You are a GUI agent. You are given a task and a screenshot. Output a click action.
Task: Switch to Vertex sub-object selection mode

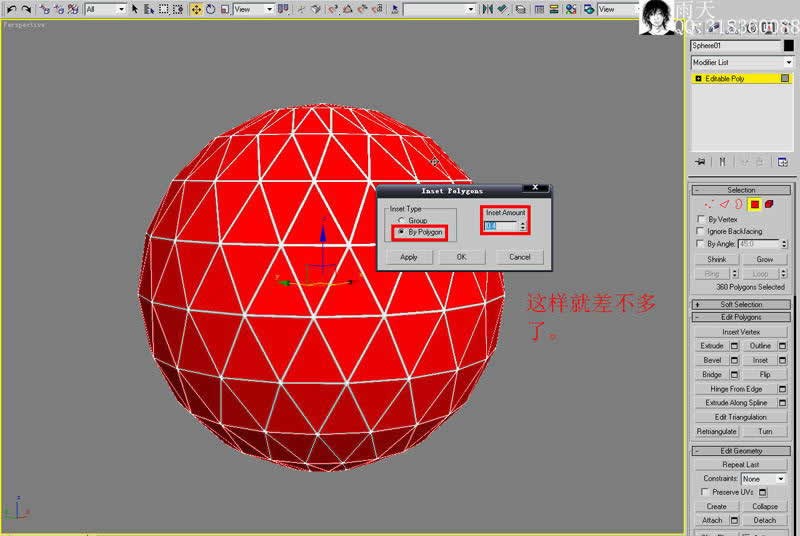[x=709, y=204]
